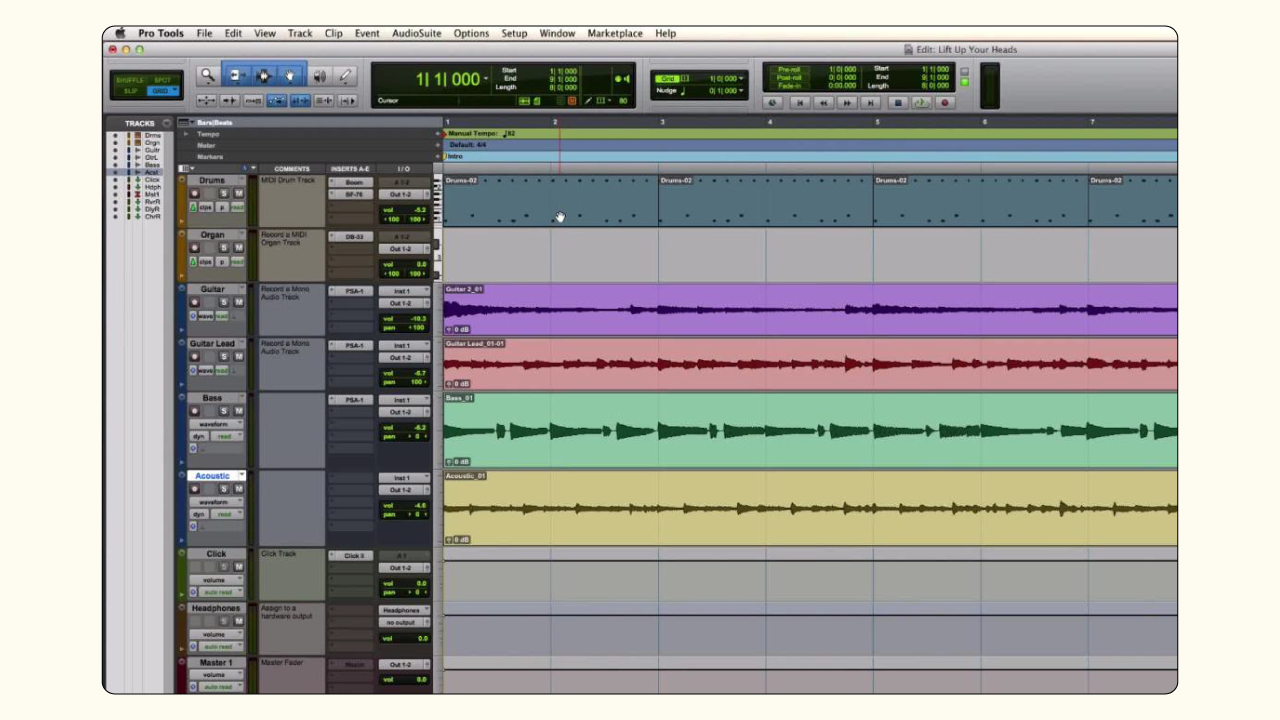Open Click track volume view selector

(216, 580)
